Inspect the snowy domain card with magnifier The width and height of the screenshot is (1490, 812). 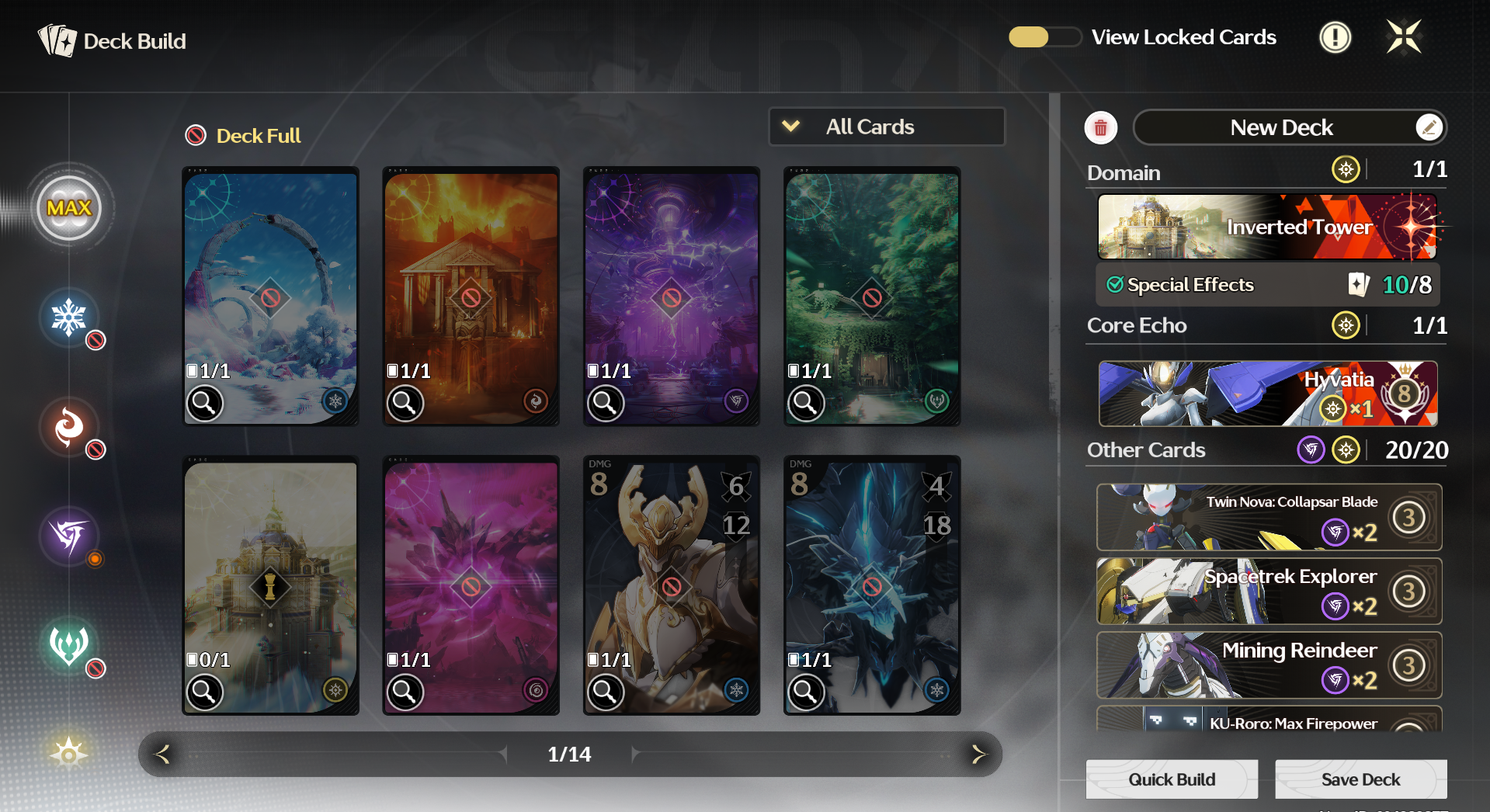(x=205, y=403)
